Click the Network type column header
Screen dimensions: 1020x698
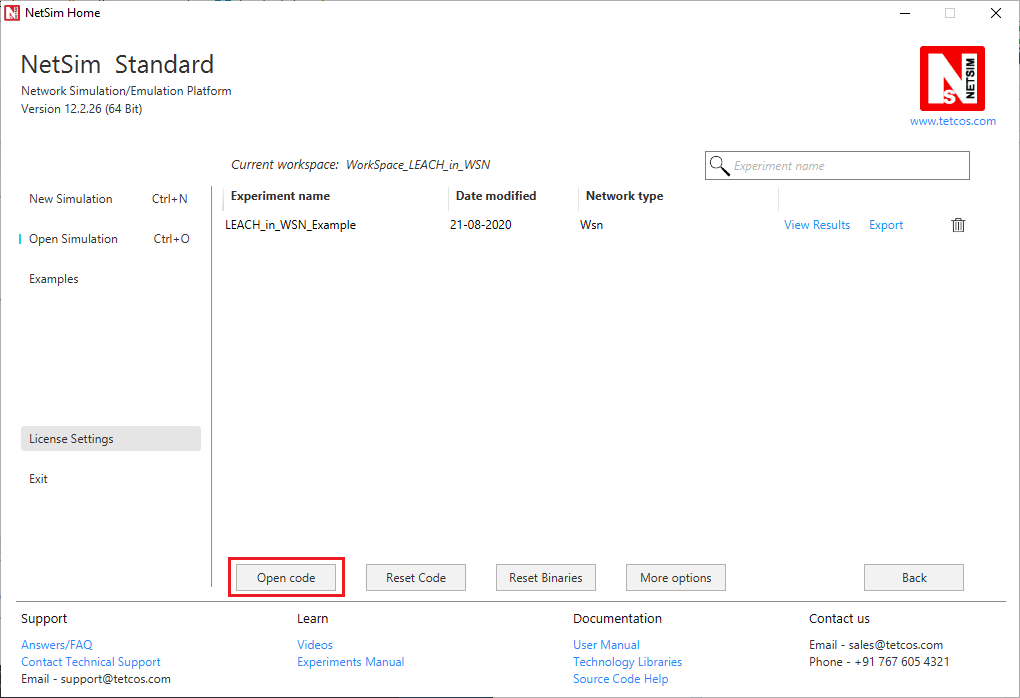tap(624, 196)
